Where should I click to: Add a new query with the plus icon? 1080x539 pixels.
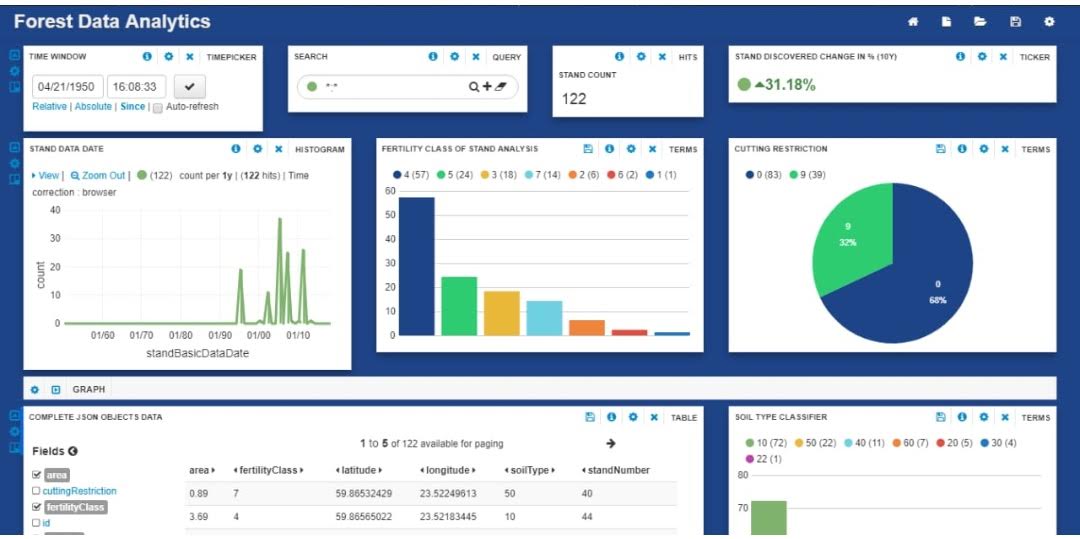[487, 87]
